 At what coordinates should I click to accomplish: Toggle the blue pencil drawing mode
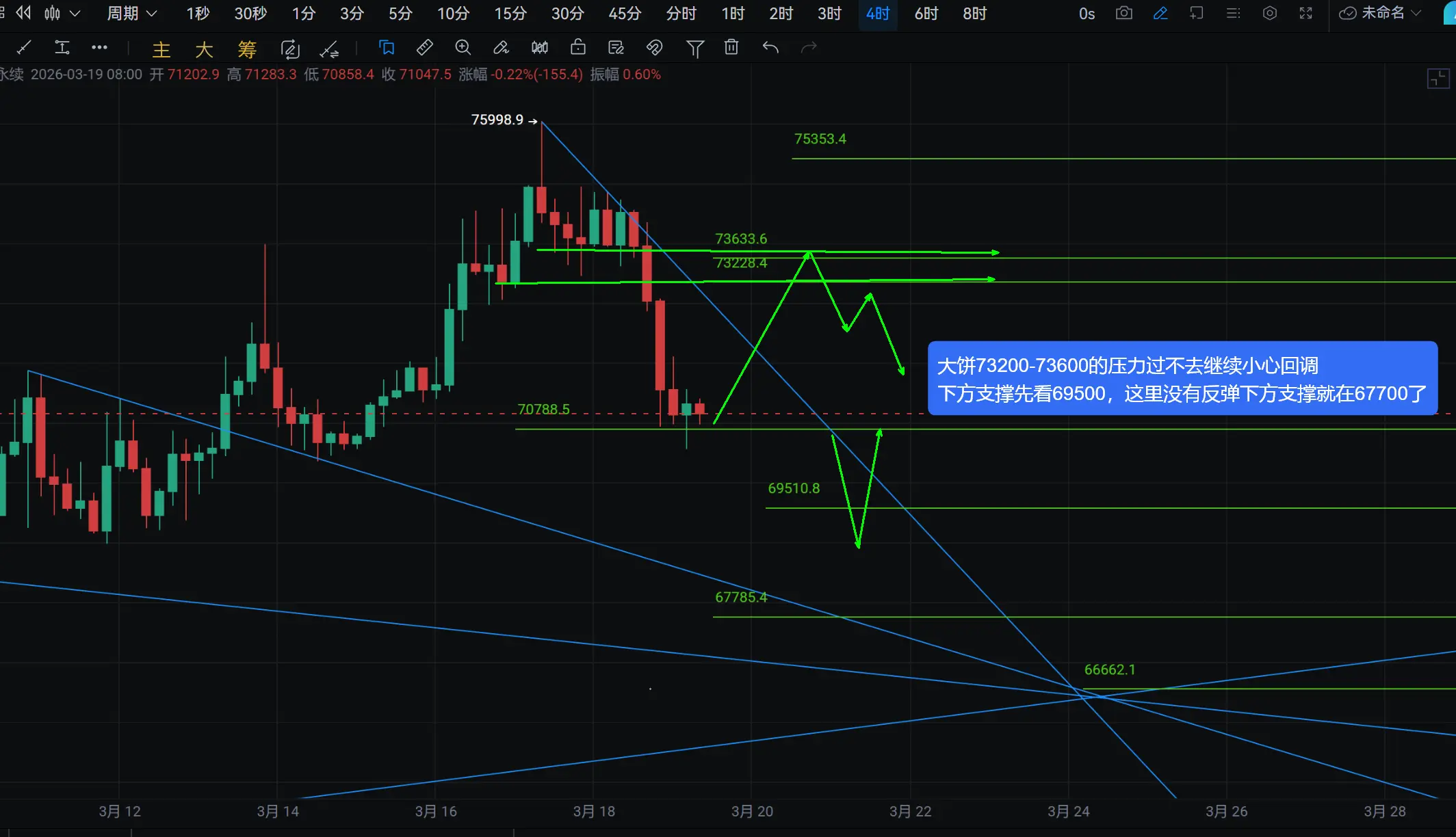click(1160, 13)
